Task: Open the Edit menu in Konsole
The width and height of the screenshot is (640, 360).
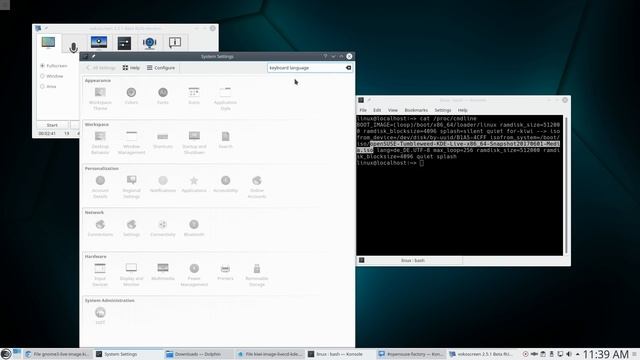Action: click(377, 110)
